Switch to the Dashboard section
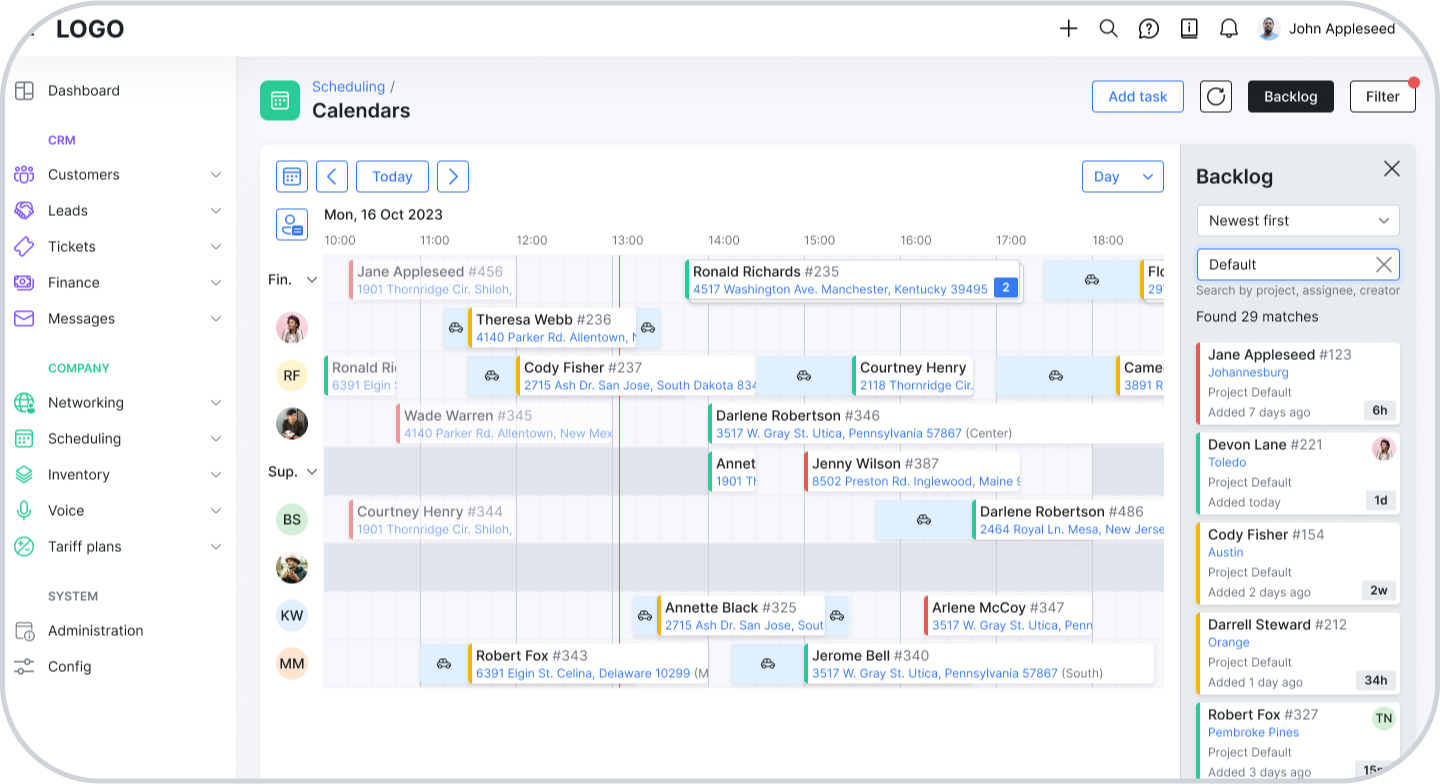Screen dimensions: 1440x784 click(x=83, y=90)
